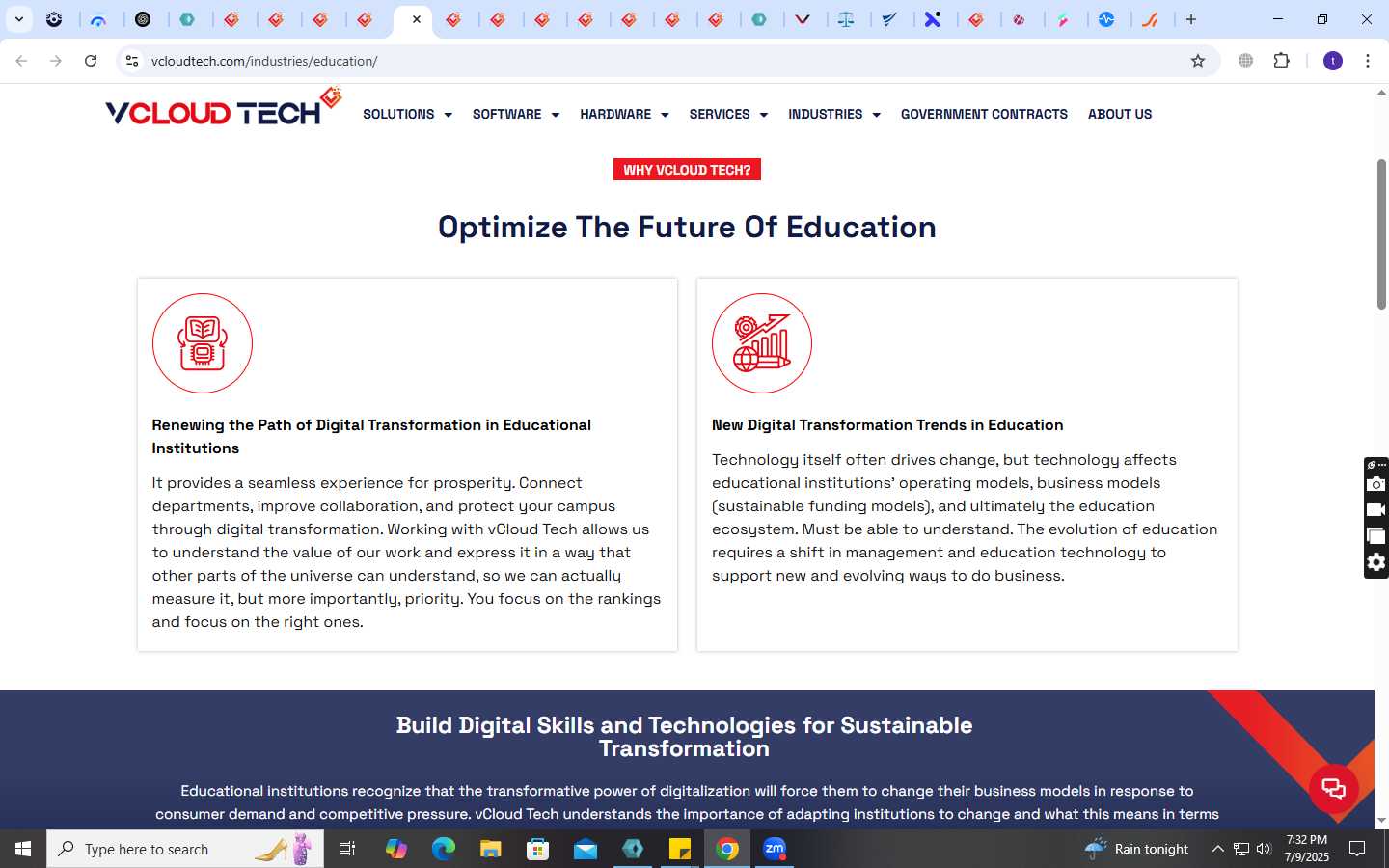Screen dimensions: 1389x868
Task: Open the side widget gear settings
Action: pyautogui.click(x=1376, y=562)
